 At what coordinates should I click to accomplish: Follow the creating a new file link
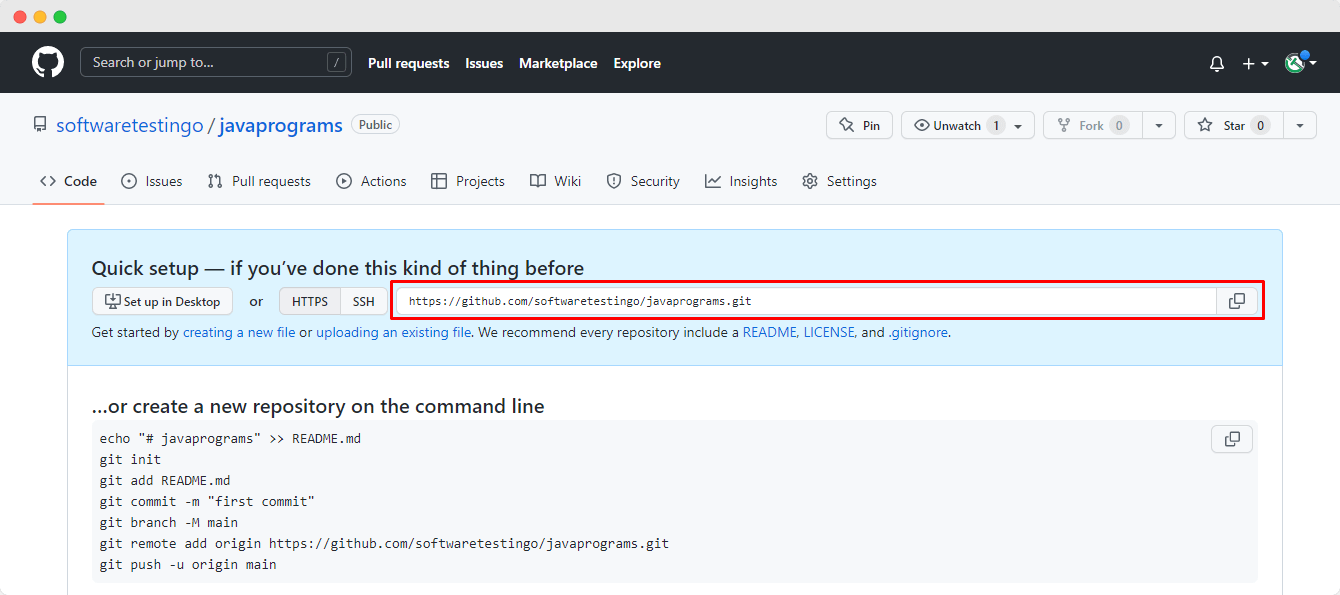pos(239,332)
